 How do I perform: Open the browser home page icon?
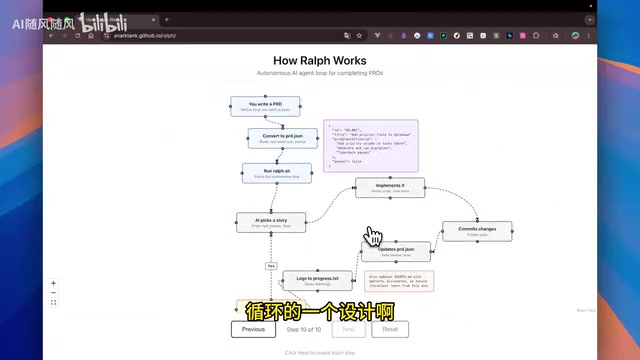91,36
